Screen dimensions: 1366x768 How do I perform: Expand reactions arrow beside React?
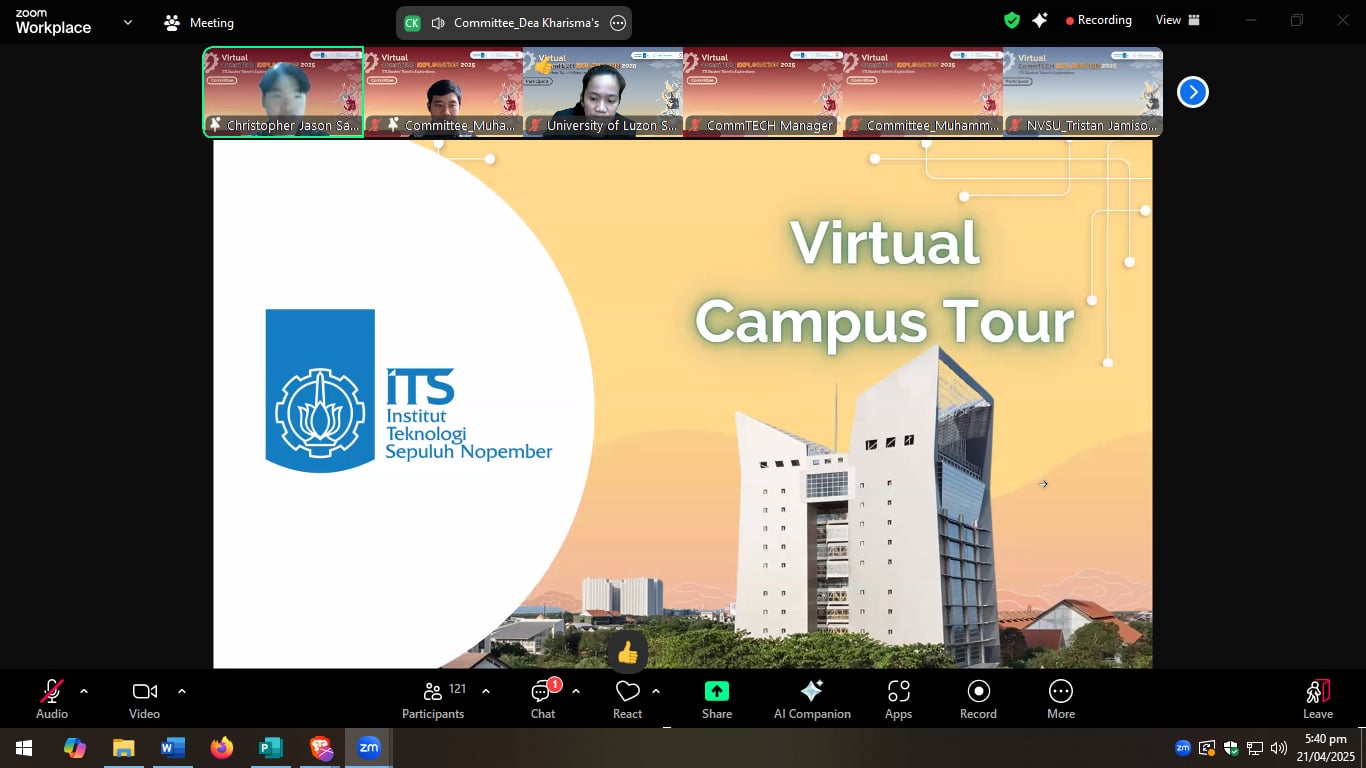(x=656, y=691)
